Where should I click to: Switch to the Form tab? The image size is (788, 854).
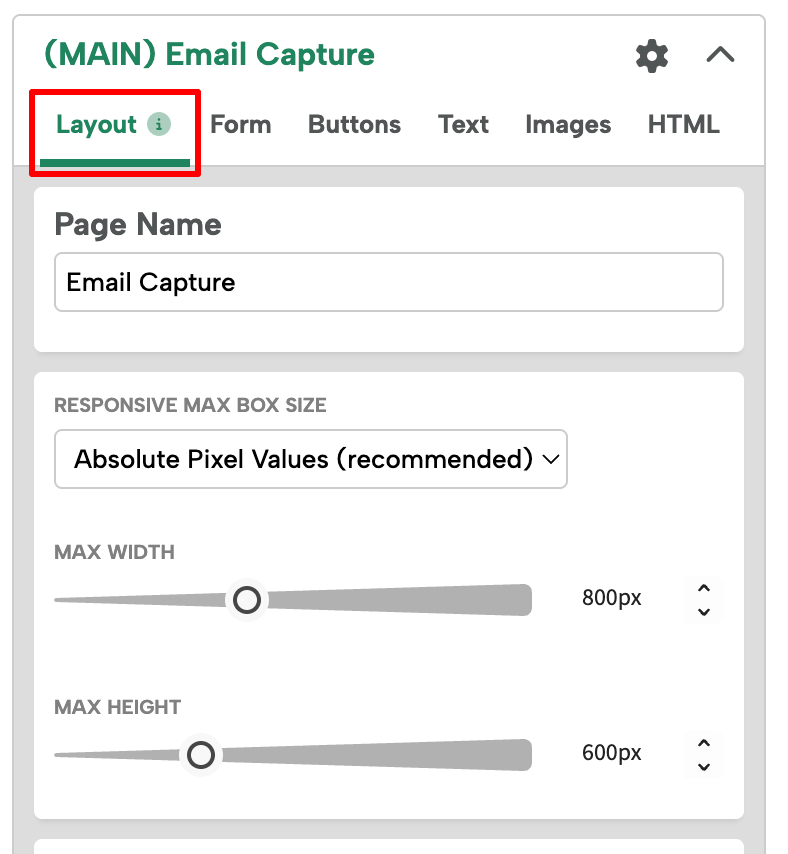240,124
